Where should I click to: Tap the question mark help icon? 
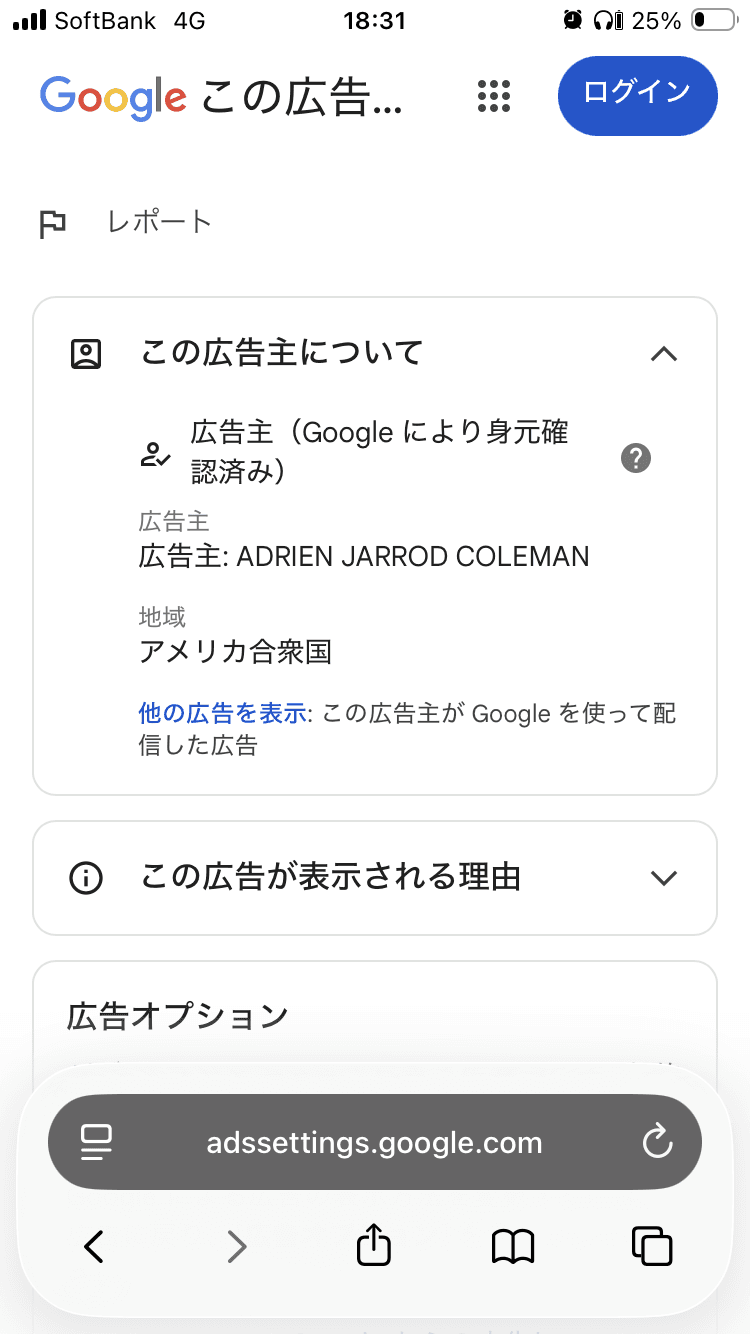(x=636, y=459)
